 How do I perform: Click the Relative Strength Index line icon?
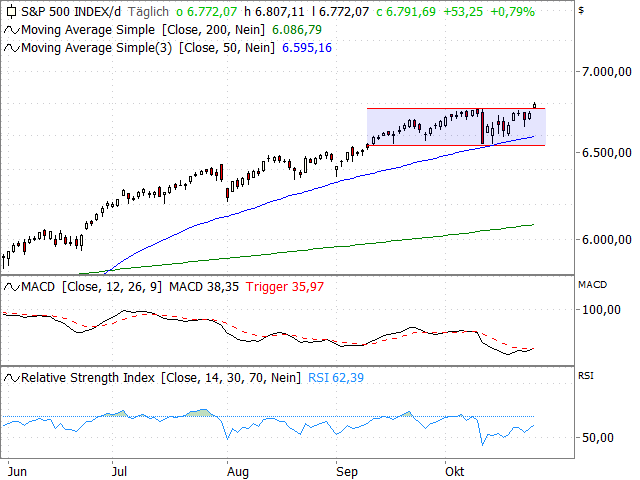click(11, 378)
